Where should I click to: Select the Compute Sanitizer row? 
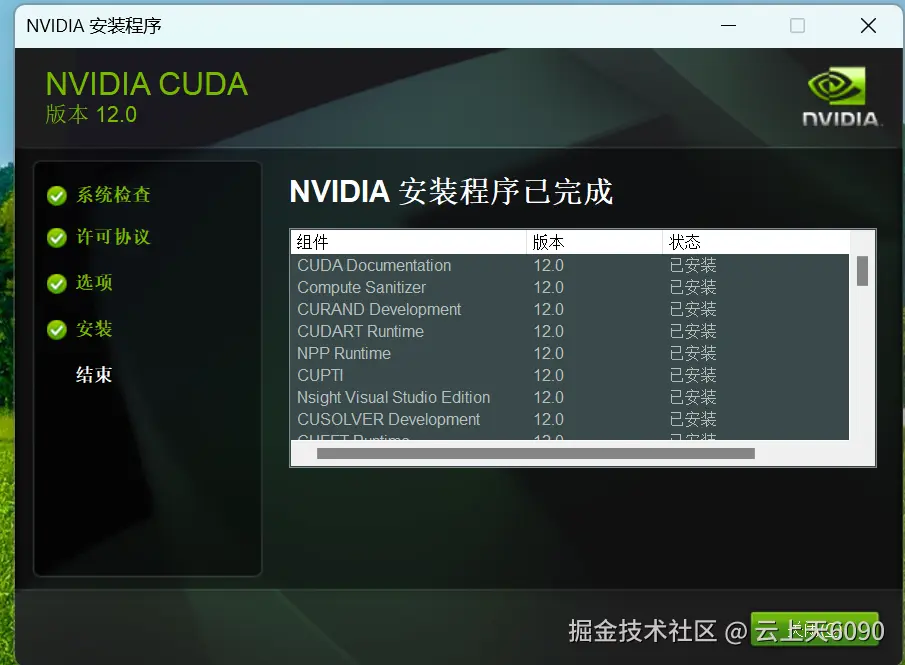(x=570, y=287)
